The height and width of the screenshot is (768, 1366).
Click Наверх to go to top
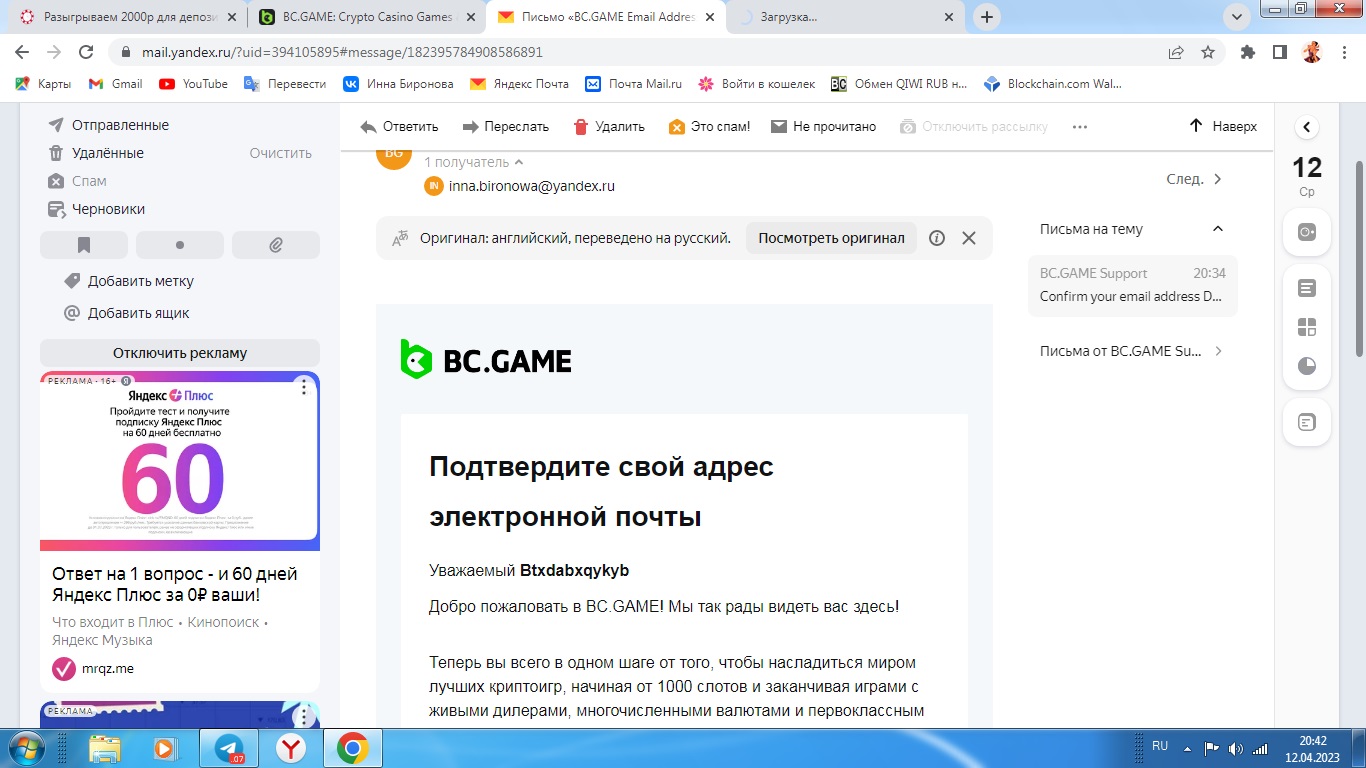click(x=1223, y=126)
